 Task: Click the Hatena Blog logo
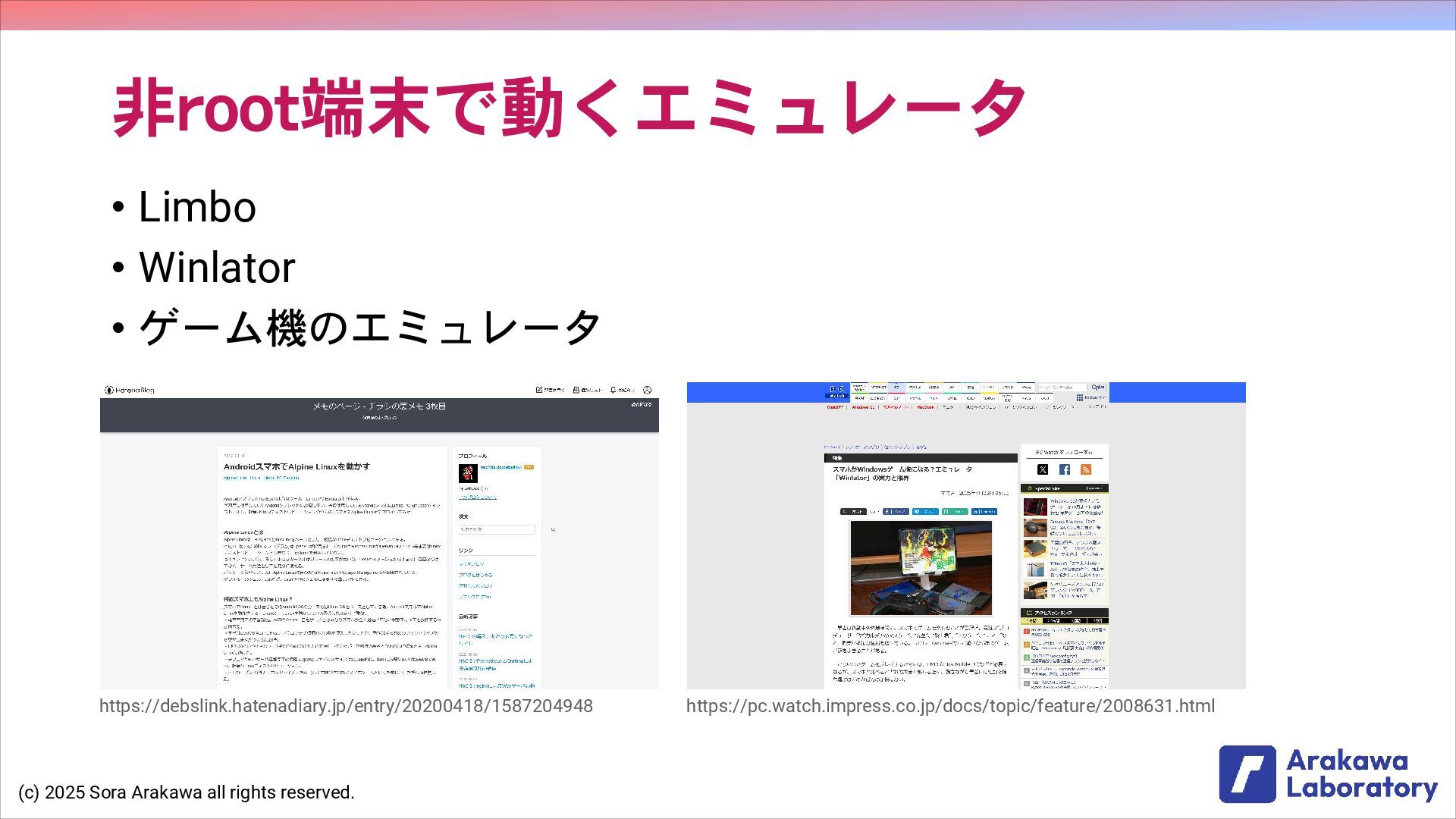click(x=130, y=390)
